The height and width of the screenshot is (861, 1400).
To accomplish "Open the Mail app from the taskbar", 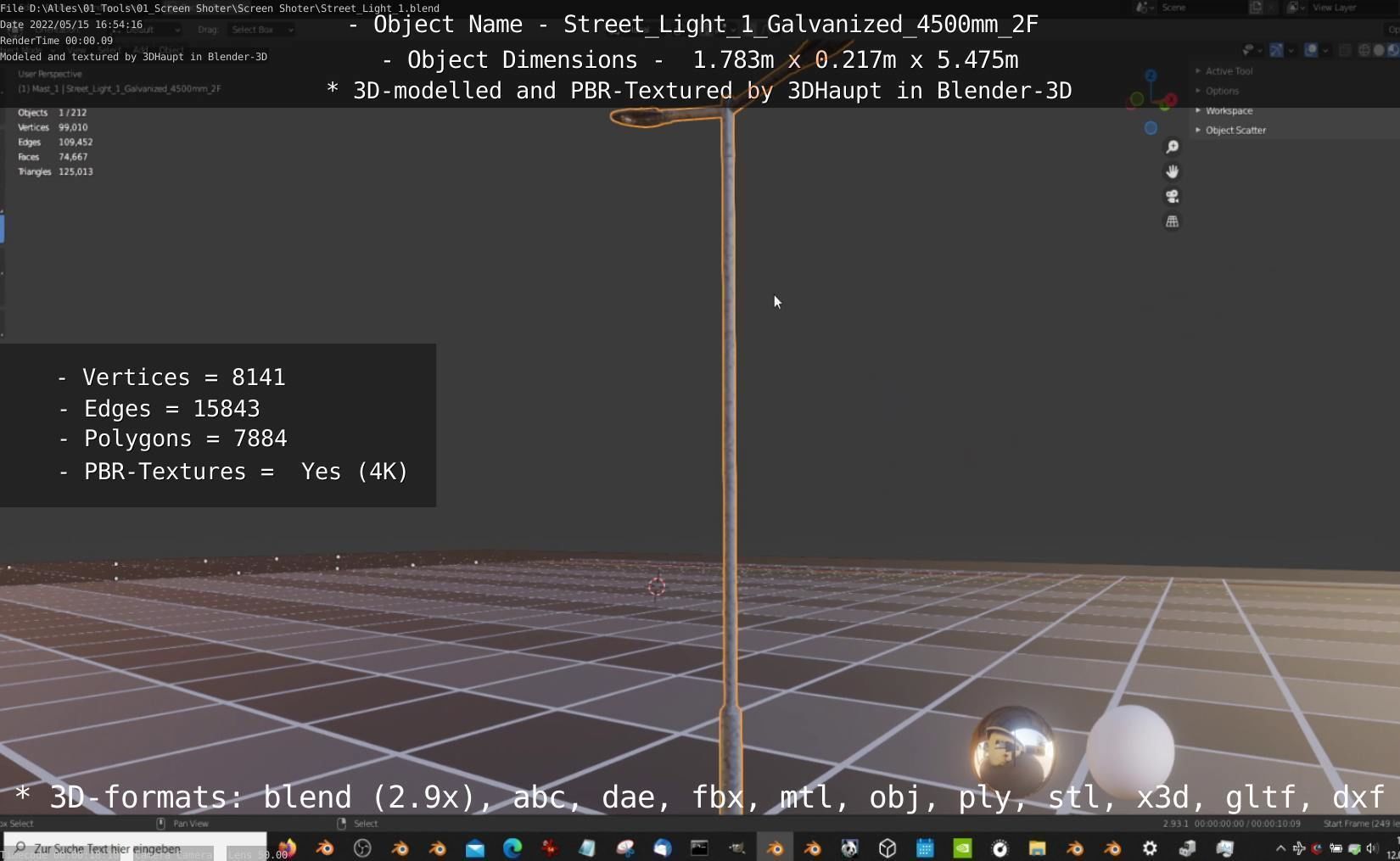I will (475, 847).
